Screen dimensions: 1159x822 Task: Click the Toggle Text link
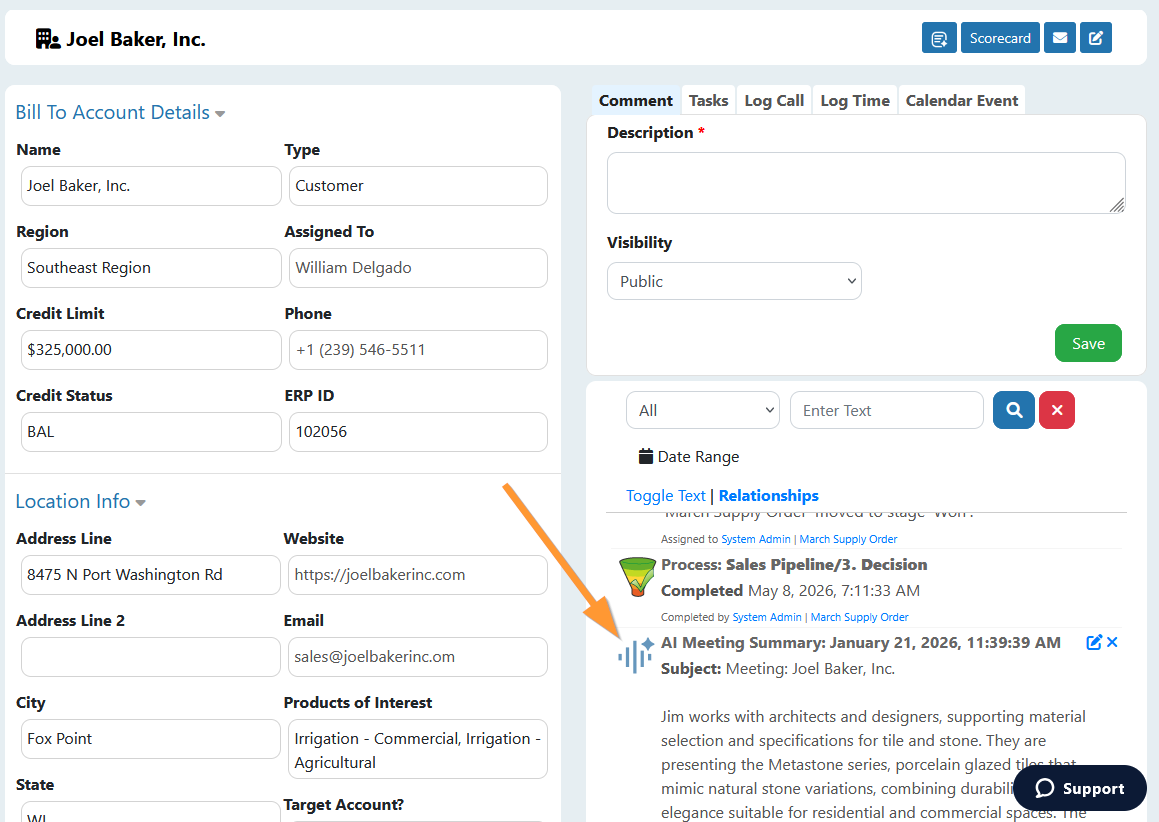(665, 495)
